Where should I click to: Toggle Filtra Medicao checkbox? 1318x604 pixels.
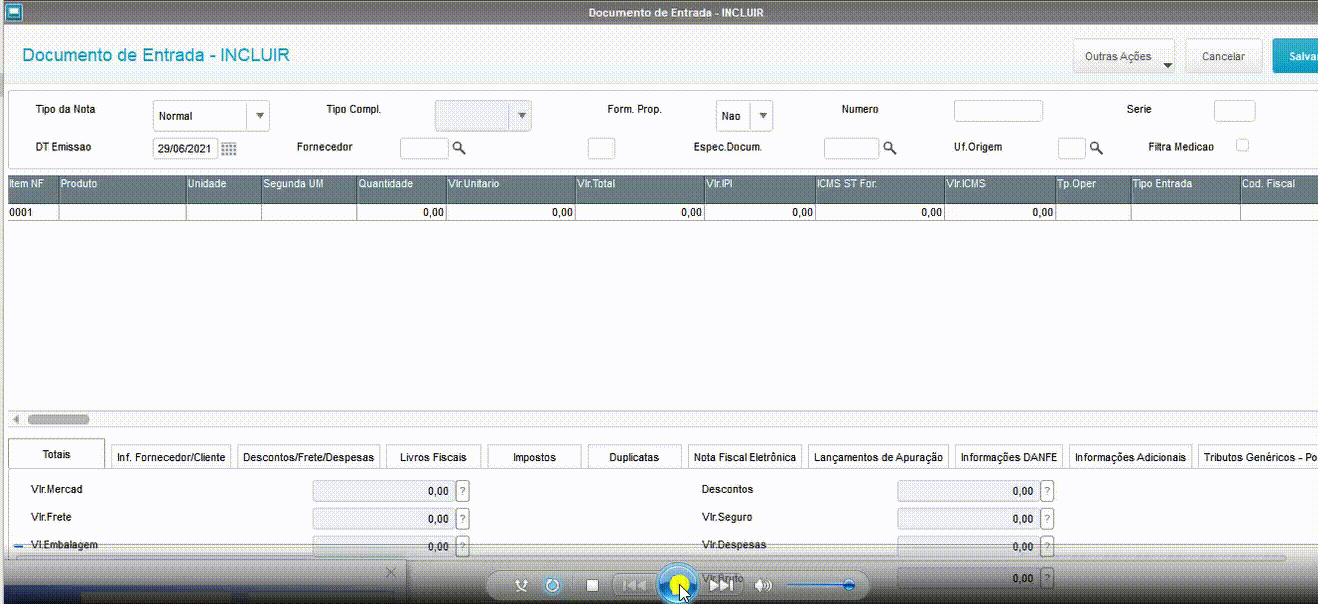coord(1242,145)
